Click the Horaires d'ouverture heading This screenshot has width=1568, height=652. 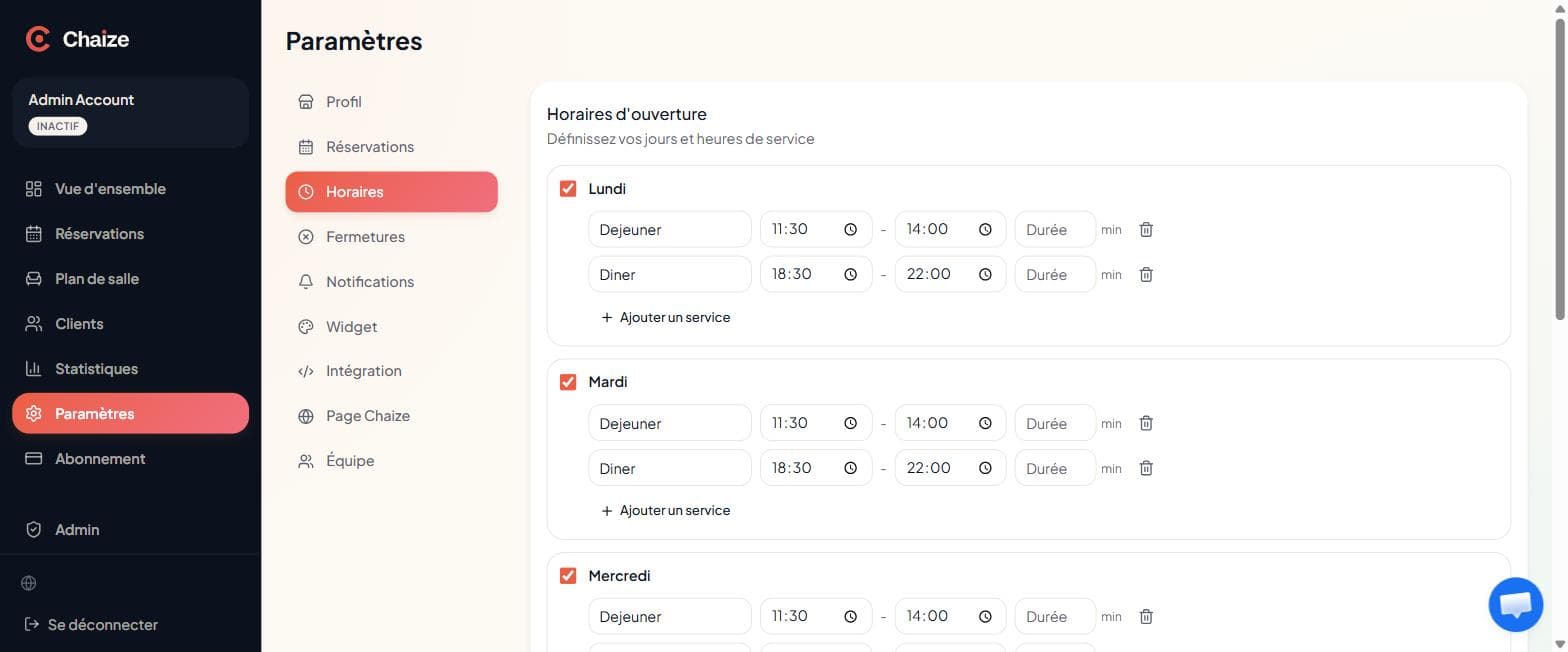click(627, 114)
